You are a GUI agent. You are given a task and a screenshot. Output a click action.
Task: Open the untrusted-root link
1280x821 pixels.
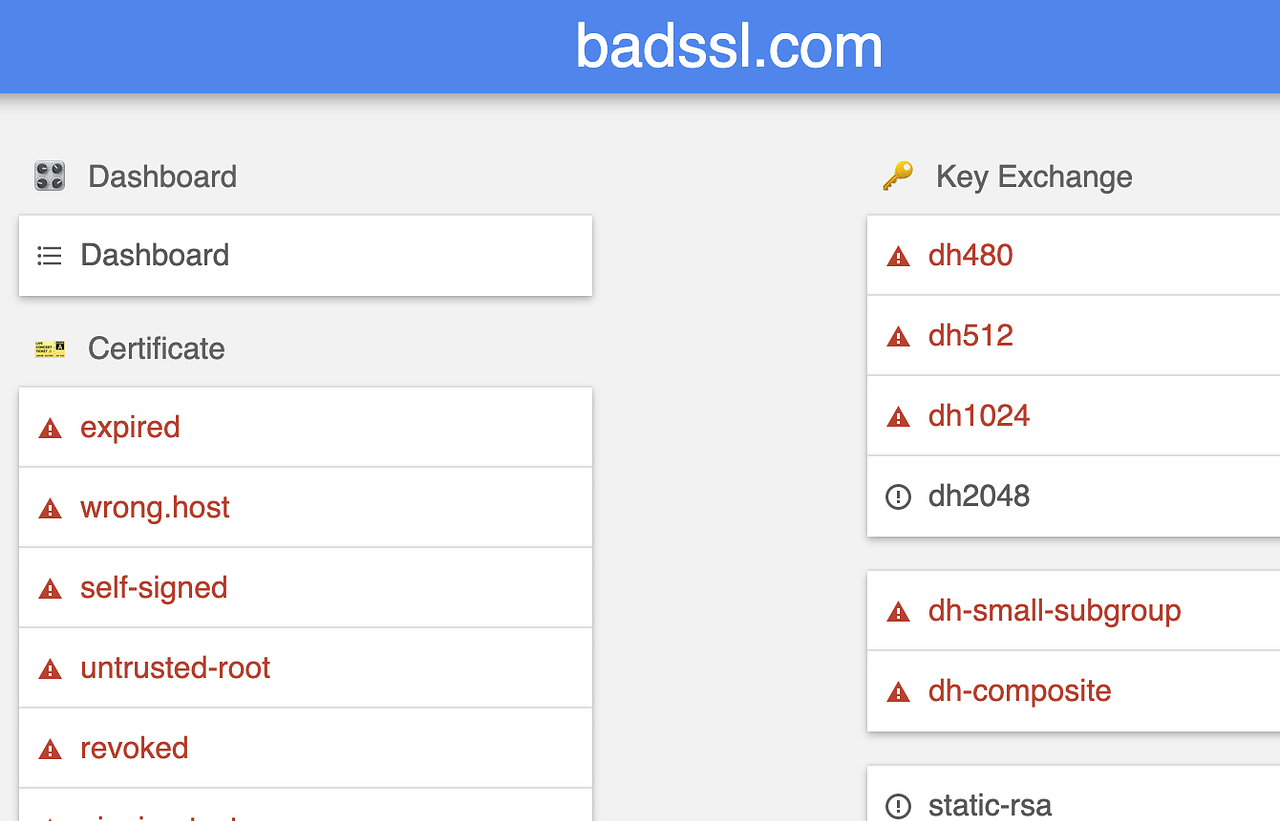pyautogui.click(x=305, y=668)
